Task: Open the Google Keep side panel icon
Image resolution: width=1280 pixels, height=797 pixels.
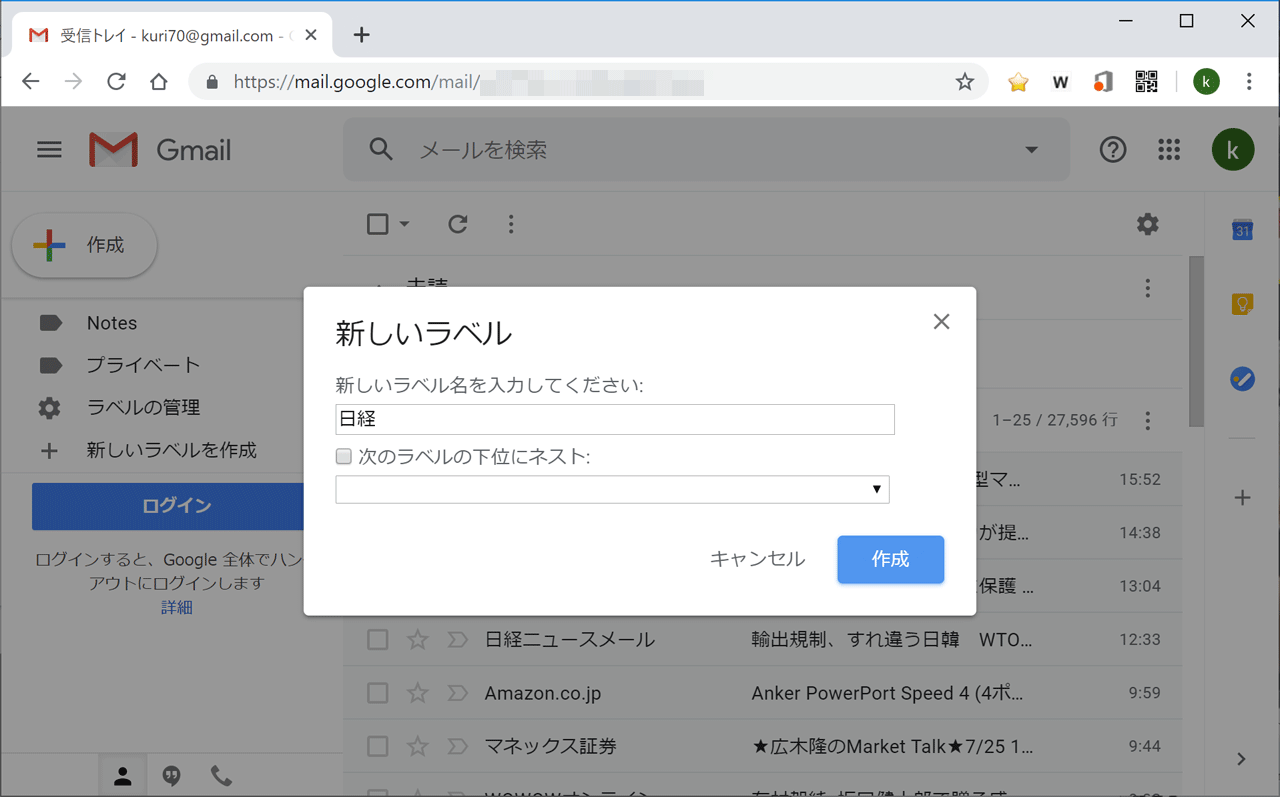Action: point(1242,304)
